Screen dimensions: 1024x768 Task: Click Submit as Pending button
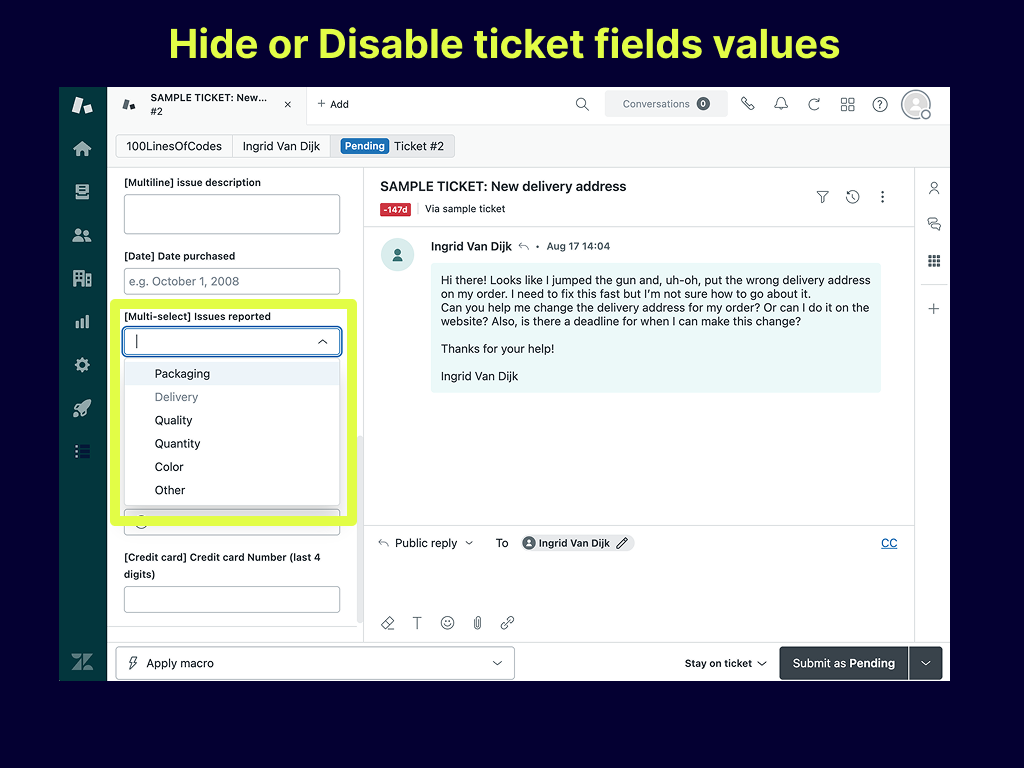843,663
